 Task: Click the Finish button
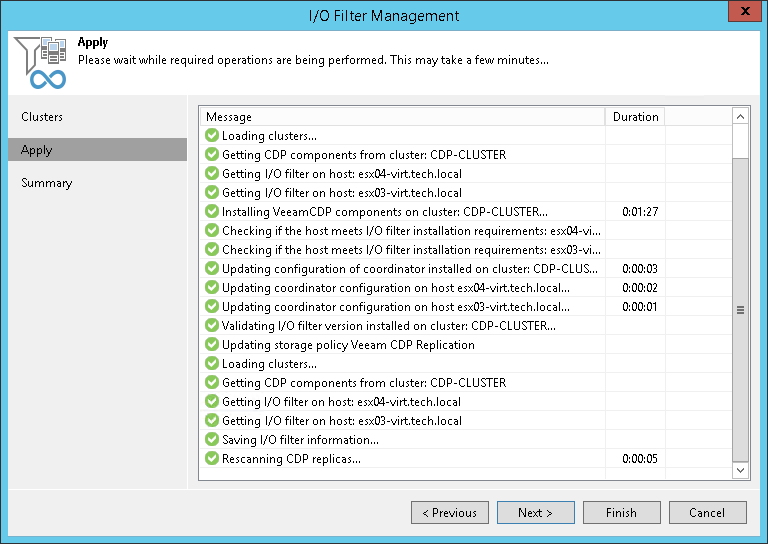[x=621, y=513]
